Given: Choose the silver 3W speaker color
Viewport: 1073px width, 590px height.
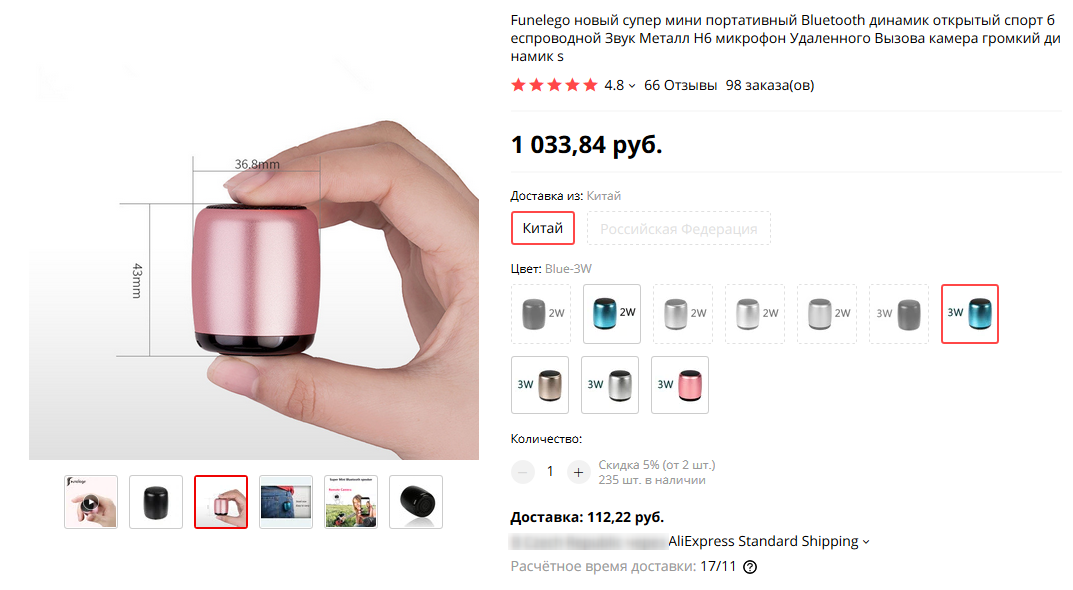Looking at the screenshot, I should [x=610, y=385].
